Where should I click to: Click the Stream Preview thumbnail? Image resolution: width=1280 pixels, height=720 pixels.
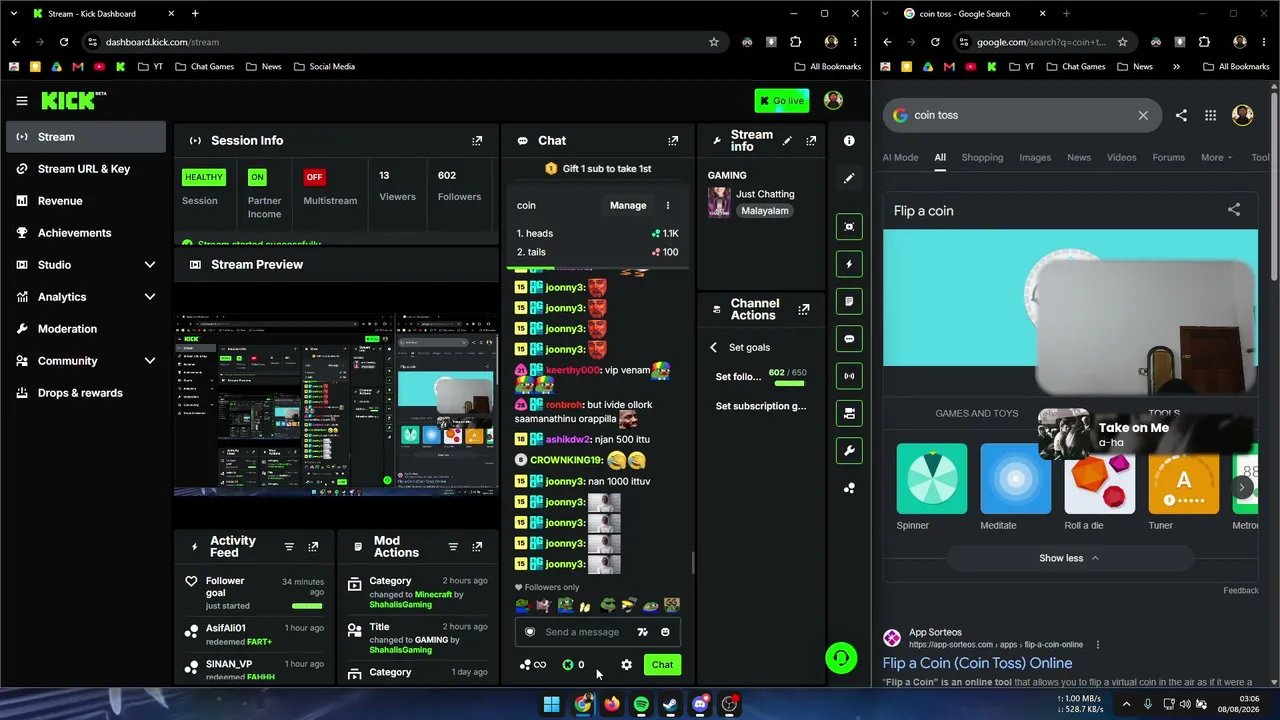click(x=336, y=405)
